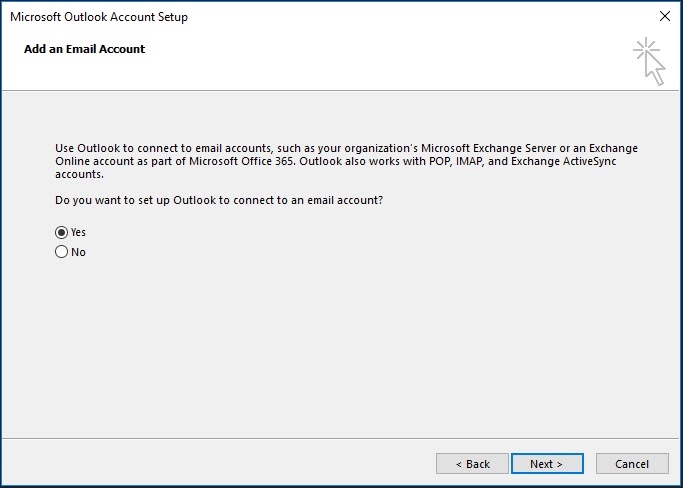Click the "Yes" option label text
The image size is (683, 488).
coord(78,232)
